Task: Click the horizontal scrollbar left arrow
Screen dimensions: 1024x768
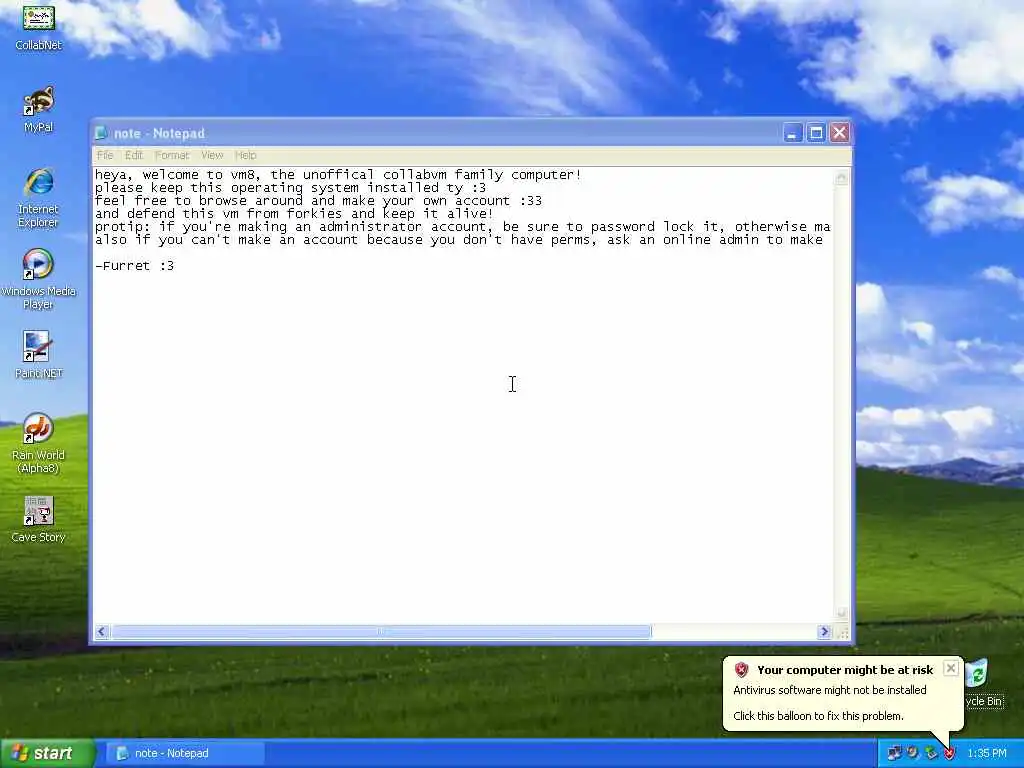Action: (x=101, y=632)
